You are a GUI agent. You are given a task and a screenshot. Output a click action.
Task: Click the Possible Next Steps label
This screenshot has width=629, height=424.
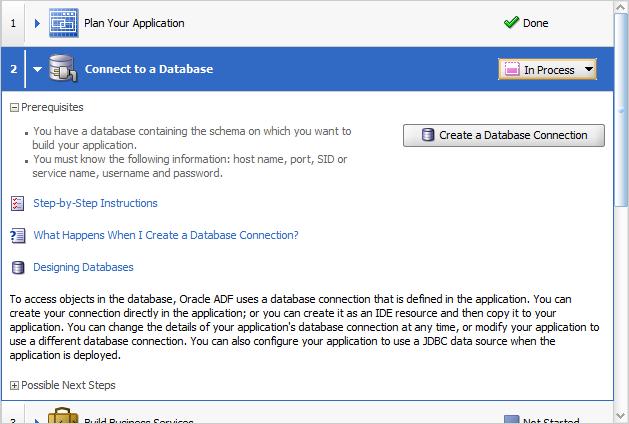click(x=68, y=385)
